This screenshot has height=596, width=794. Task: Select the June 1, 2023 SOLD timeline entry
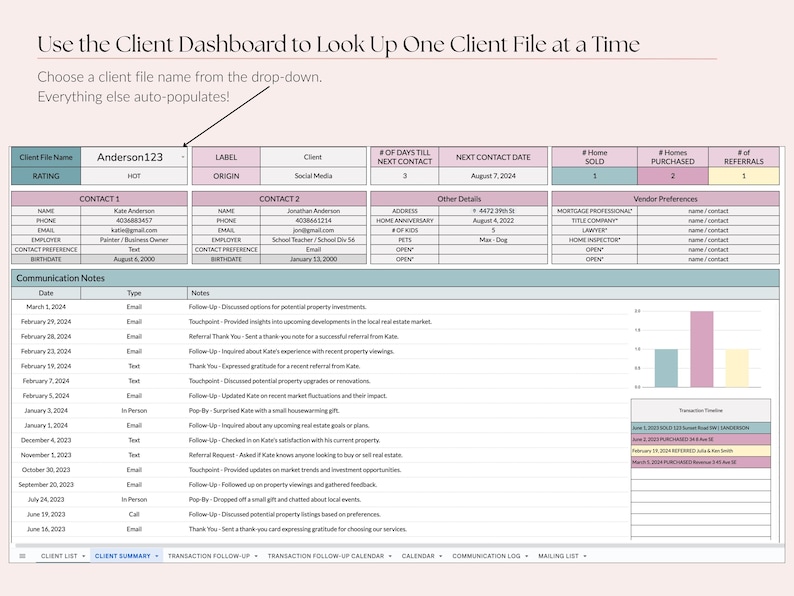pyautogui.click(x=701, y=428)
